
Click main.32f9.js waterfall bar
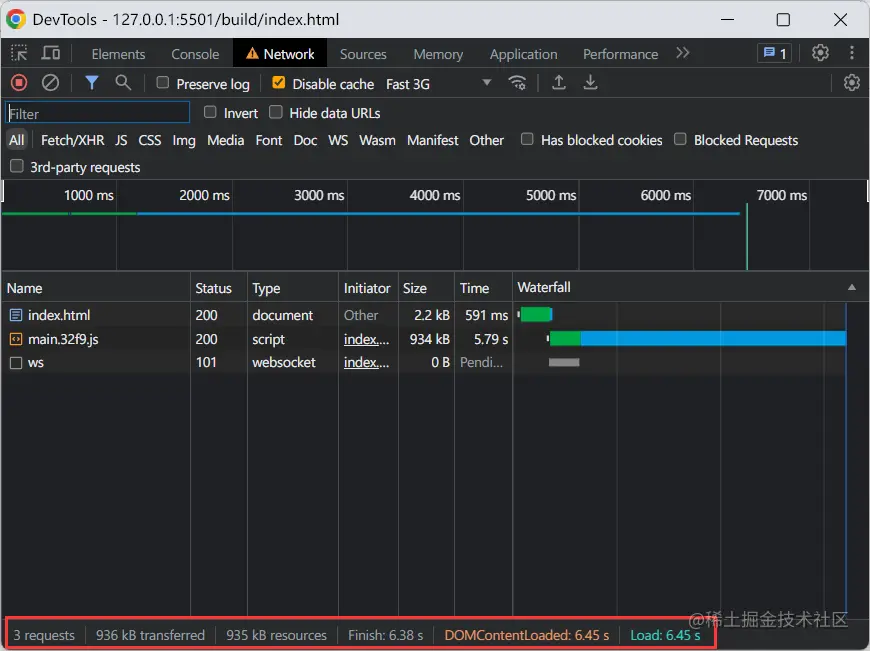(x=698, y=339)
